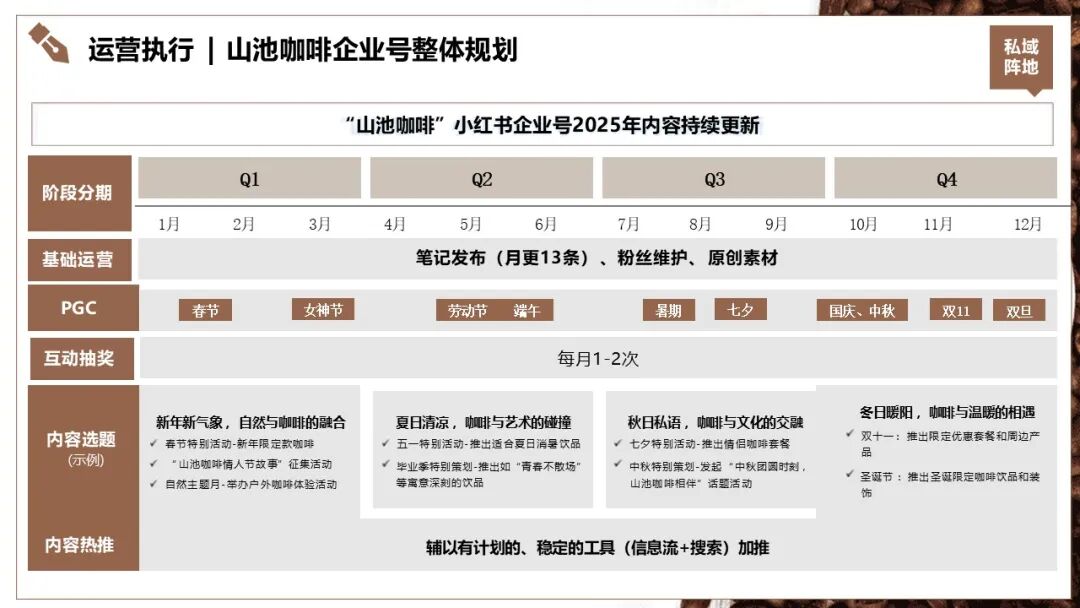1080x608 pixels.
Task: Click the 基础运营 row header
Action: coord(79,260)
